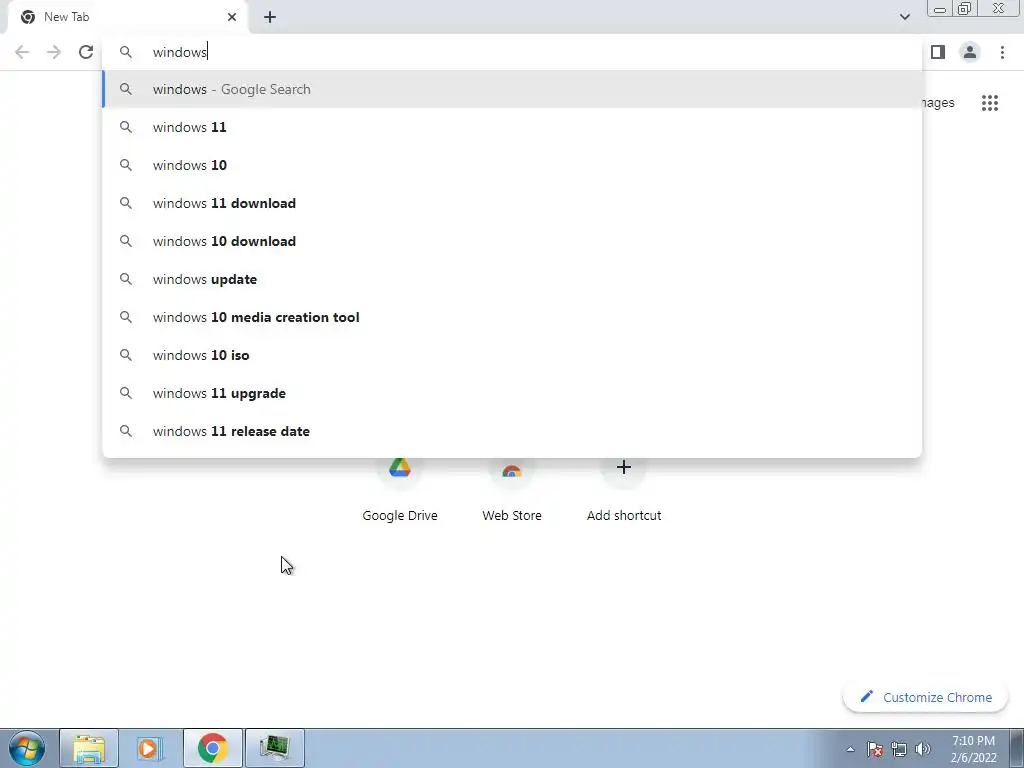Open Chrome's three-dot menu
Viewport: 1024px width, 768px height.
(x=1002, y=52)
